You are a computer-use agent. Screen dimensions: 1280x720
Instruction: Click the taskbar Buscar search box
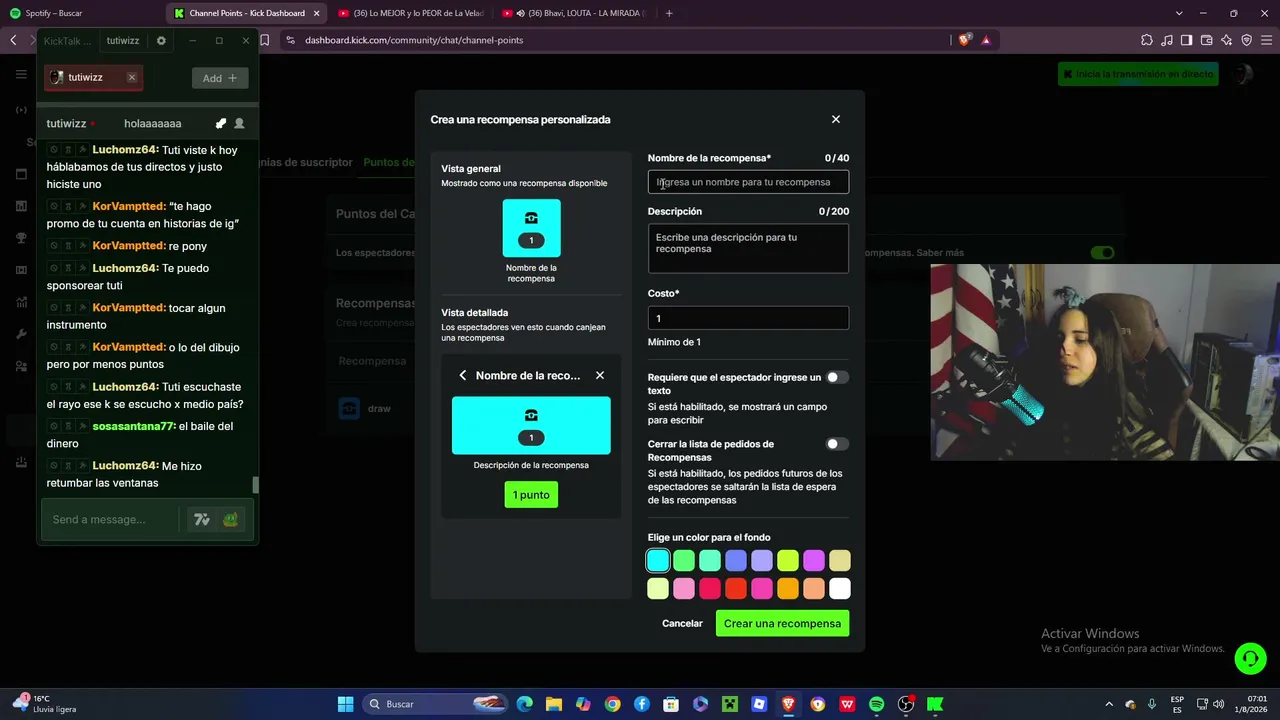[x=434, y=704]
